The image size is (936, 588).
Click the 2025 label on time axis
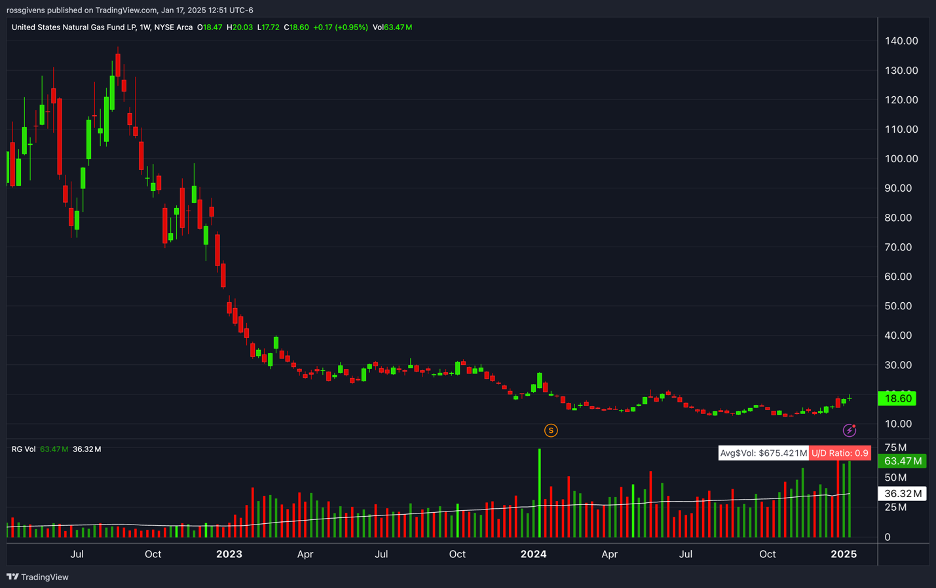(843, 554)
